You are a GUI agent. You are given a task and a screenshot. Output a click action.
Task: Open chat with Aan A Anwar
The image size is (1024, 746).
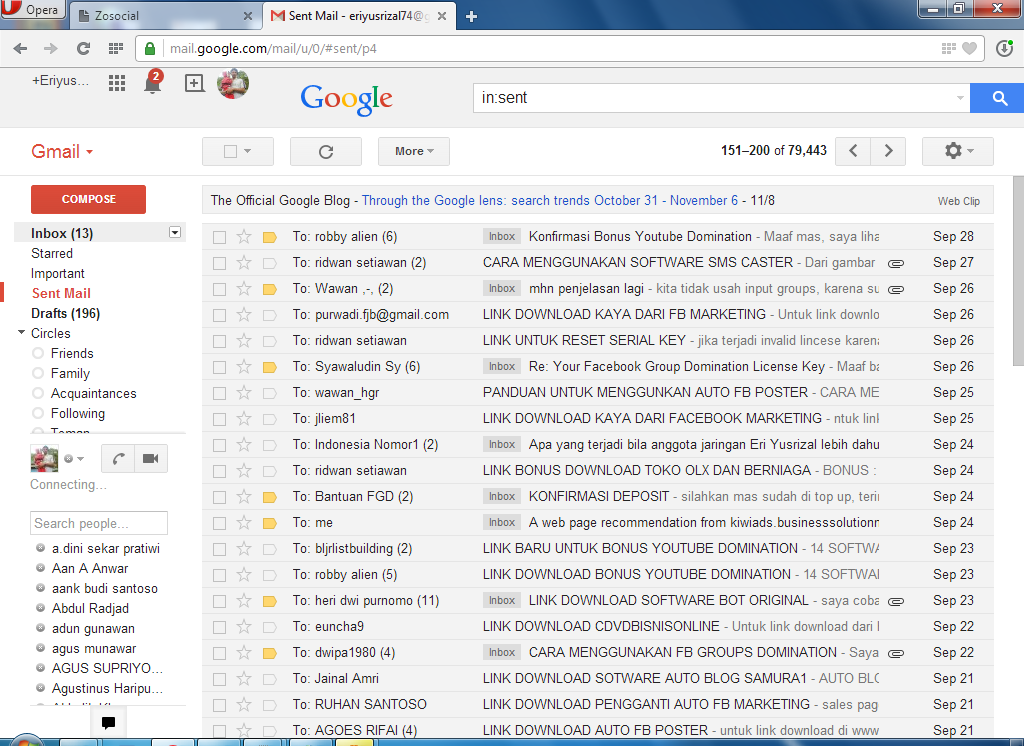click(x=90, y=568)
